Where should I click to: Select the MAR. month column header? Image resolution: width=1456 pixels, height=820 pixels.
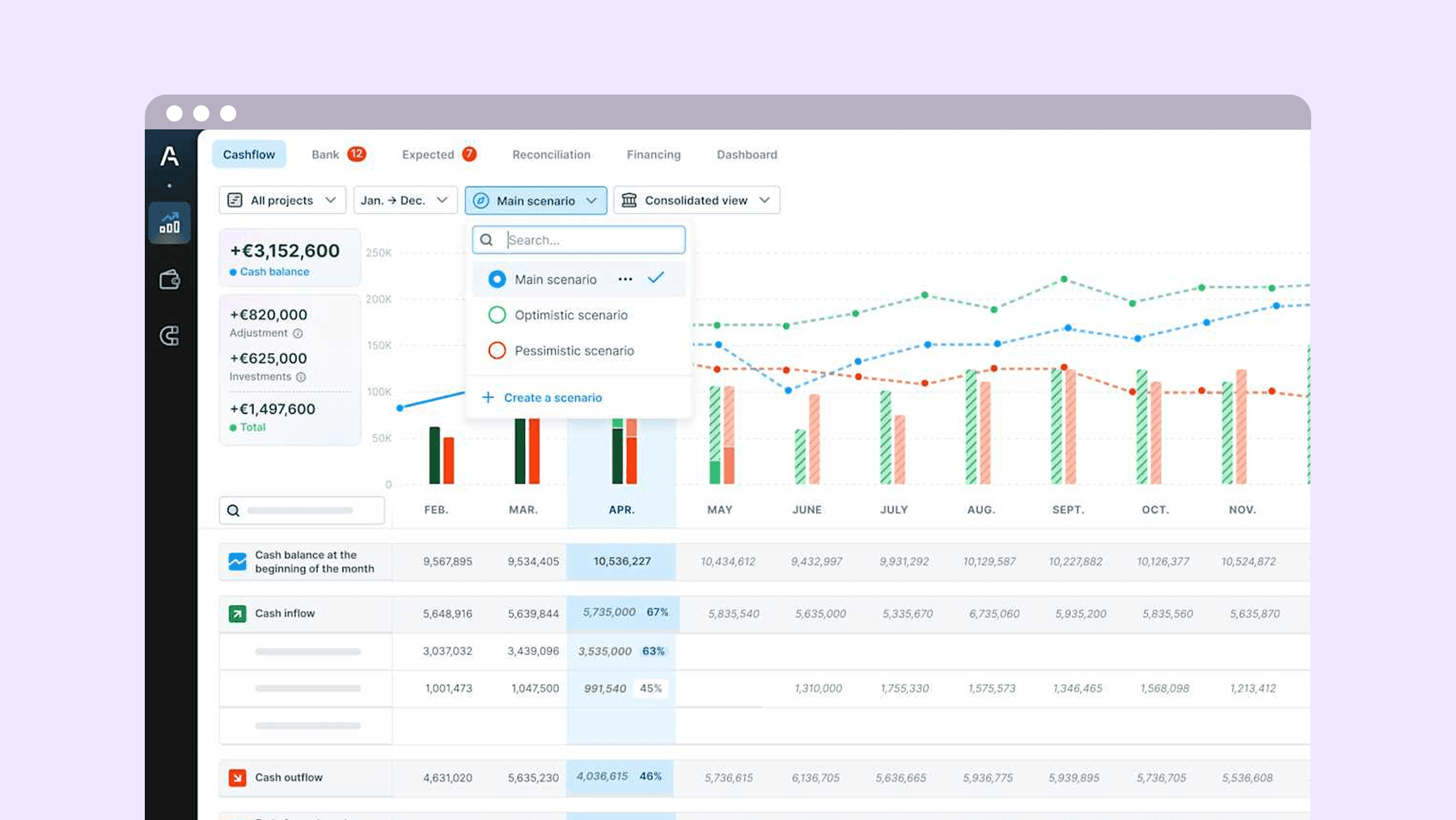coord(523,509)
